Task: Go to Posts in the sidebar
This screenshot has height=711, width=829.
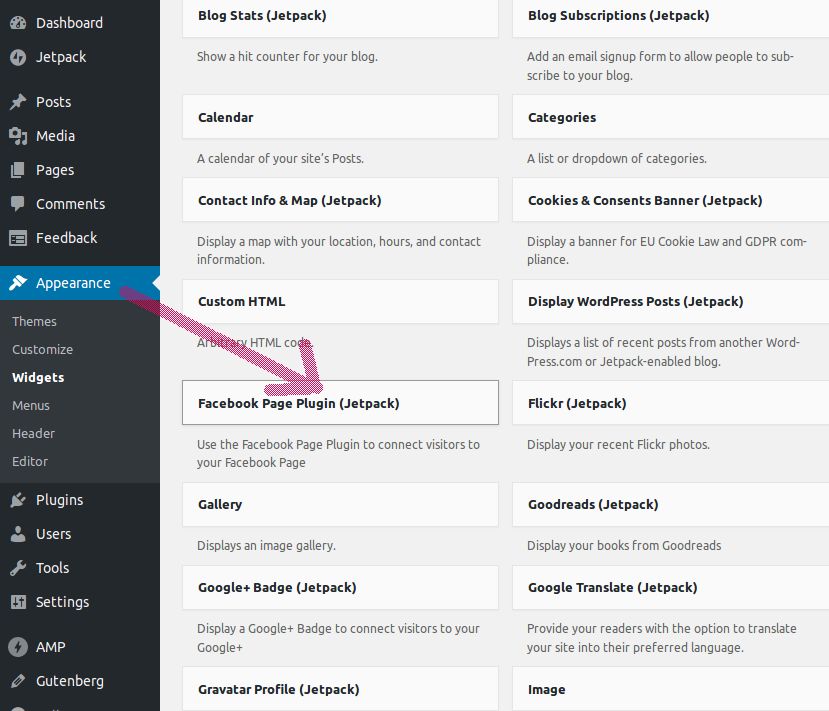Action: pos(80,102)
